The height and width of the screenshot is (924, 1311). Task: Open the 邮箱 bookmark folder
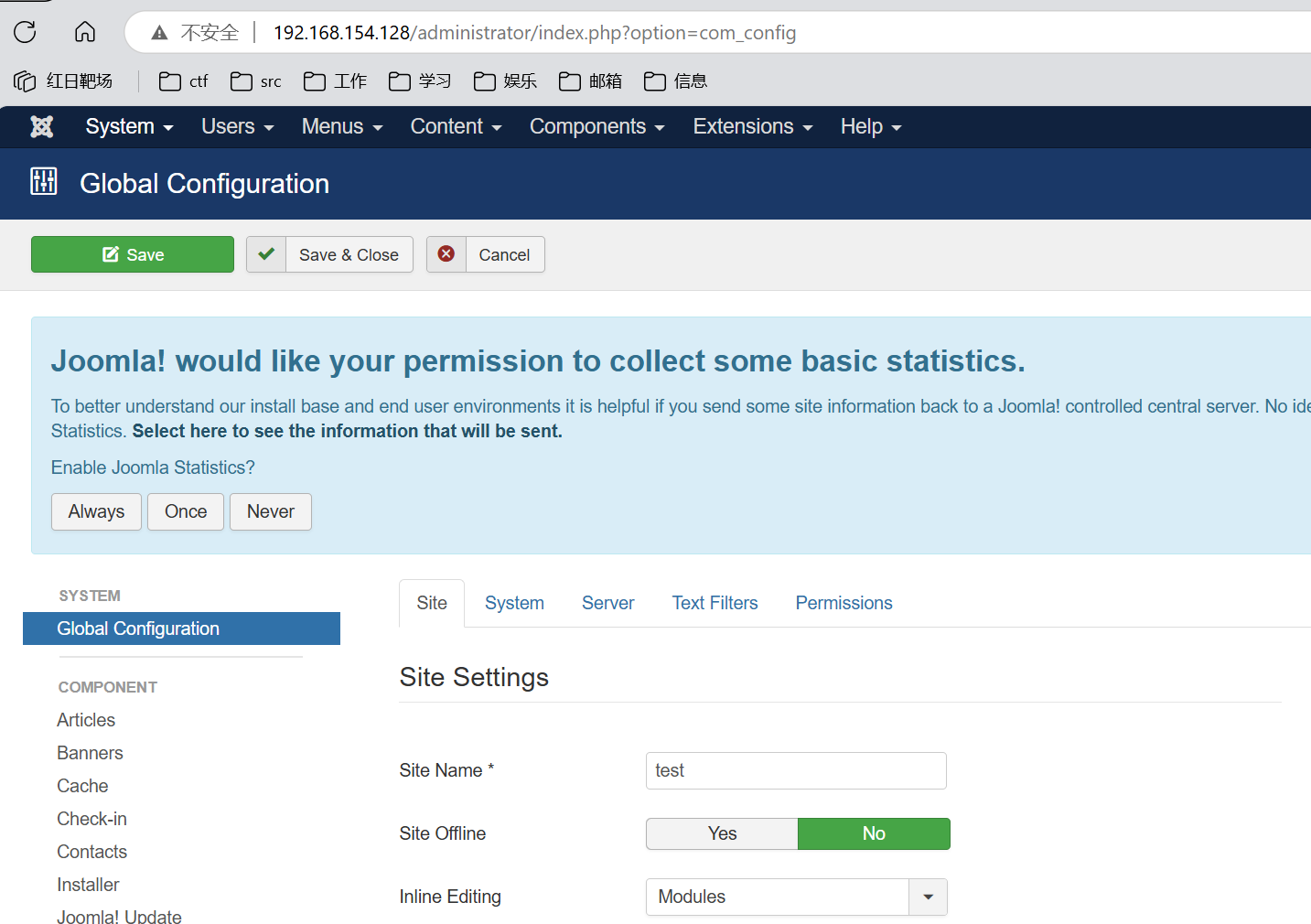(x=590, y=81)
